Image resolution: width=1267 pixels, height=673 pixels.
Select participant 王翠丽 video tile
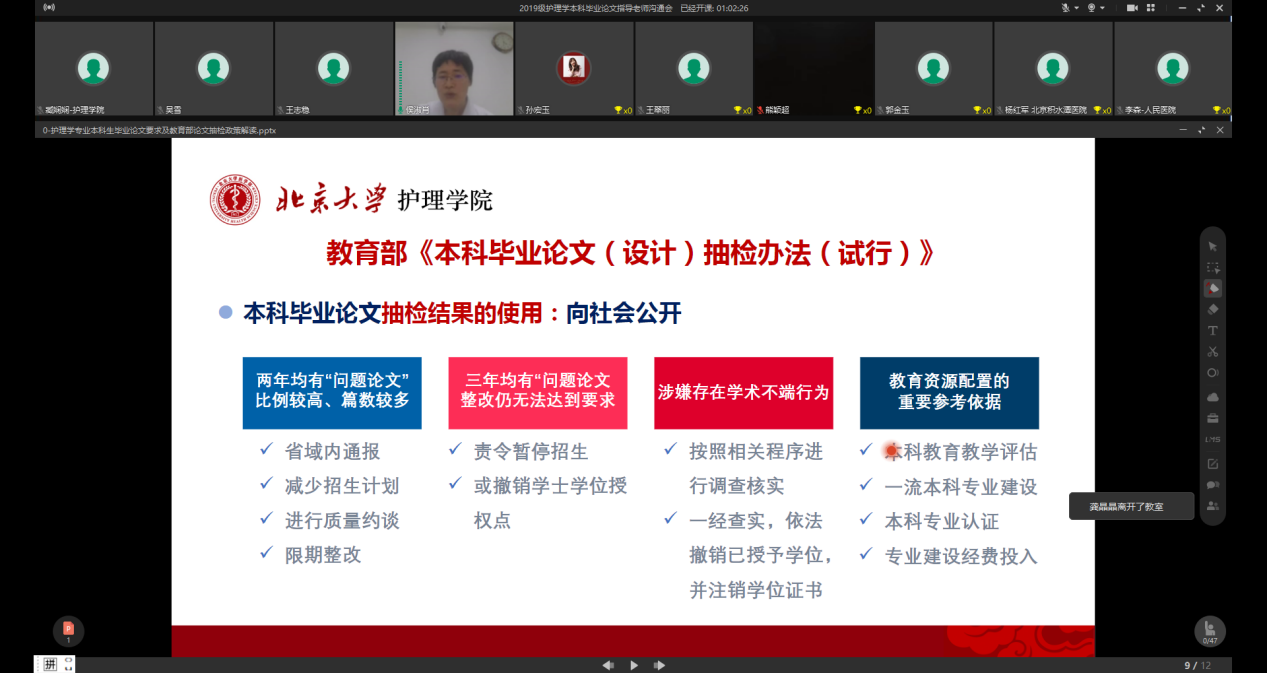(693, 69)
